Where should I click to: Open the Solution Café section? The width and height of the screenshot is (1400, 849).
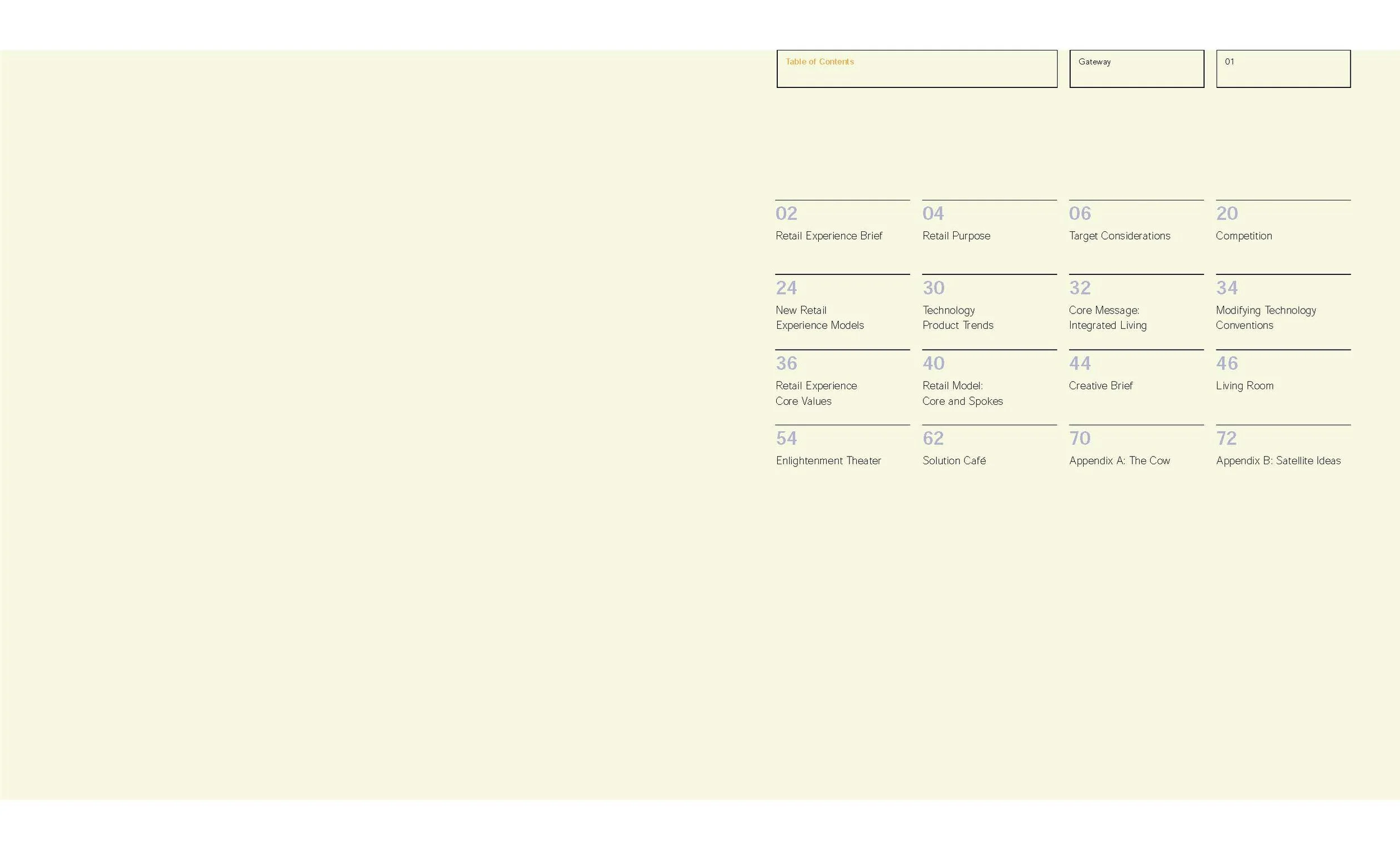[954, 461]
